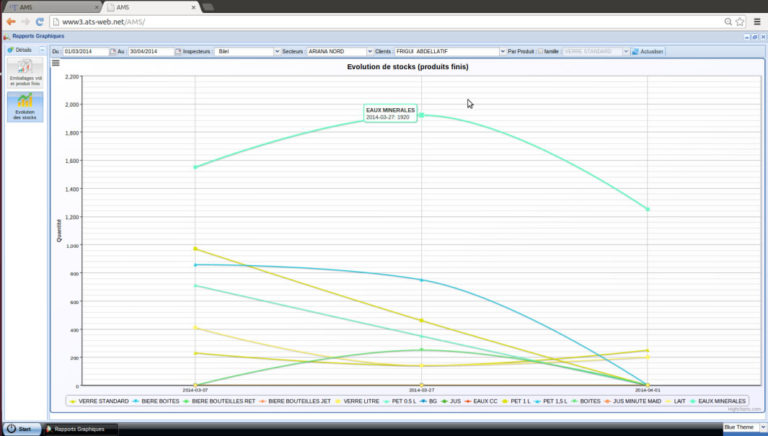Hide the BIERE BOITES series in legend

[154, 400]
